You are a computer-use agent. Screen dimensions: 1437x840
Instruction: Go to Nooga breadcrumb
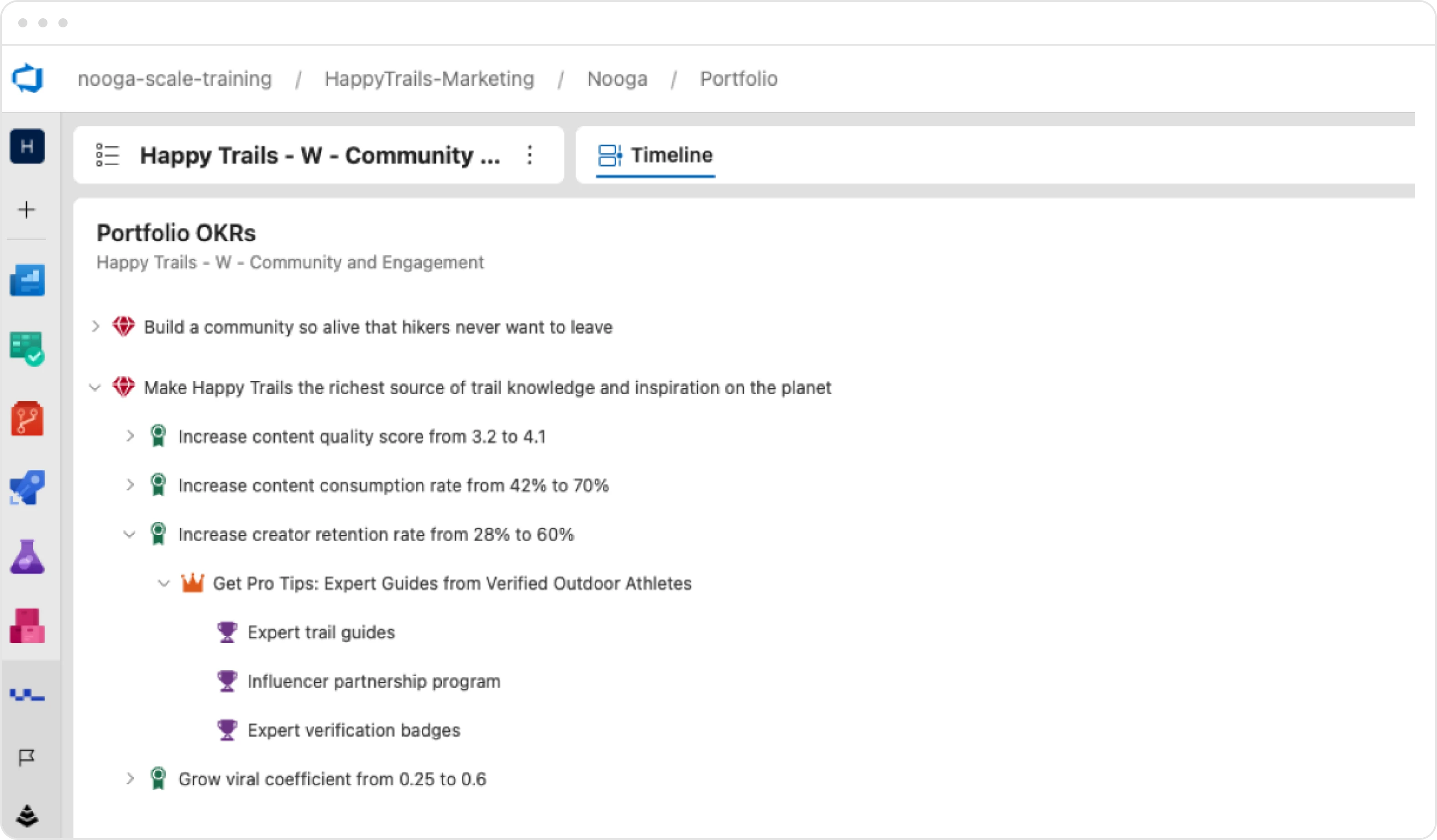(x=618, y=79)
